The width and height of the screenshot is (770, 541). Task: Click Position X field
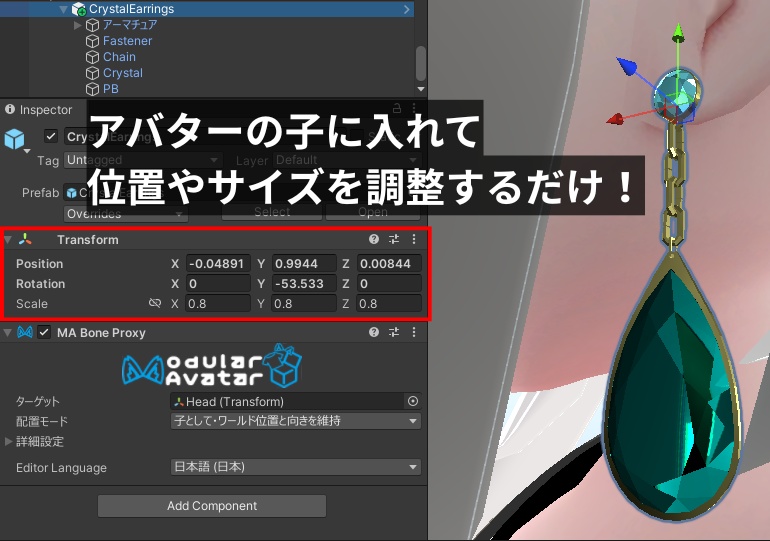pyautogui.click(x=218, y=264)
